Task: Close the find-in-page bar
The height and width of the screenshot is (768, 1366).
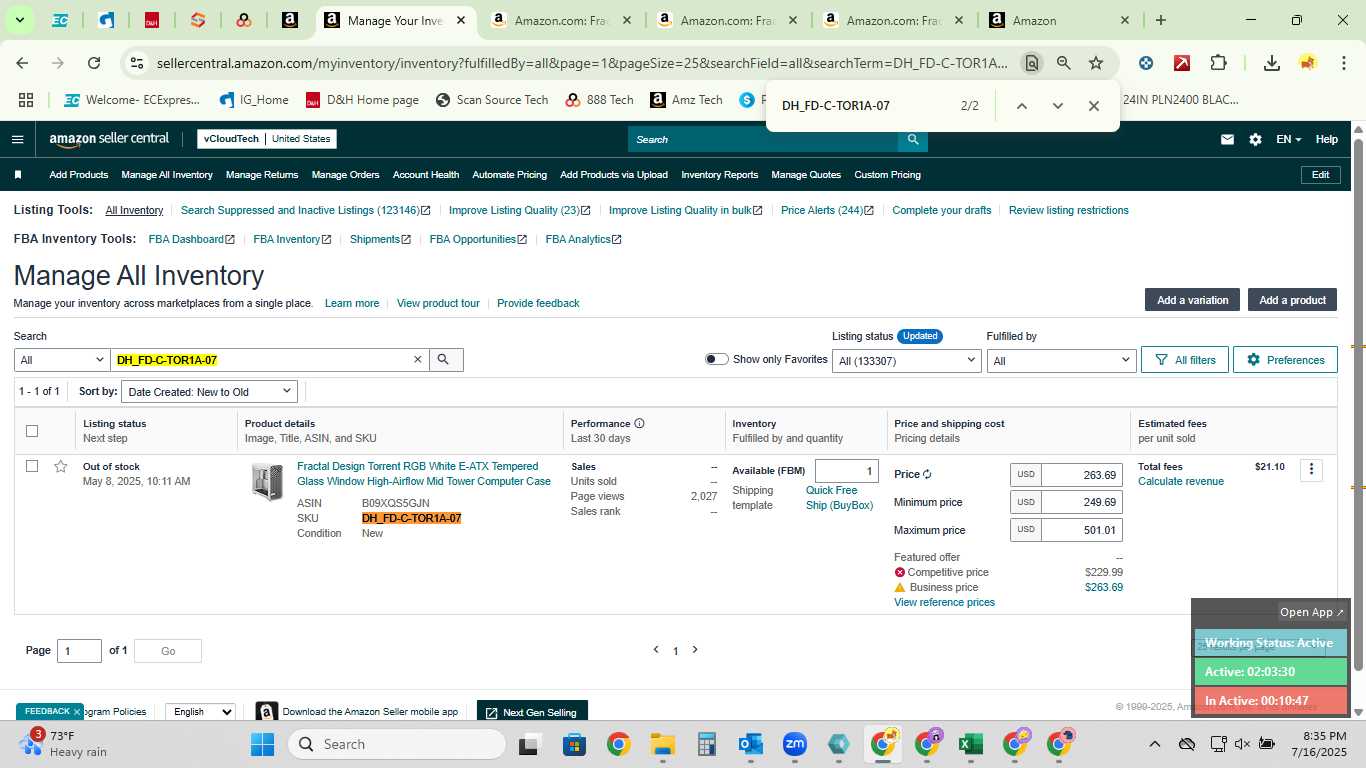Action: [x=1093, y=106]
